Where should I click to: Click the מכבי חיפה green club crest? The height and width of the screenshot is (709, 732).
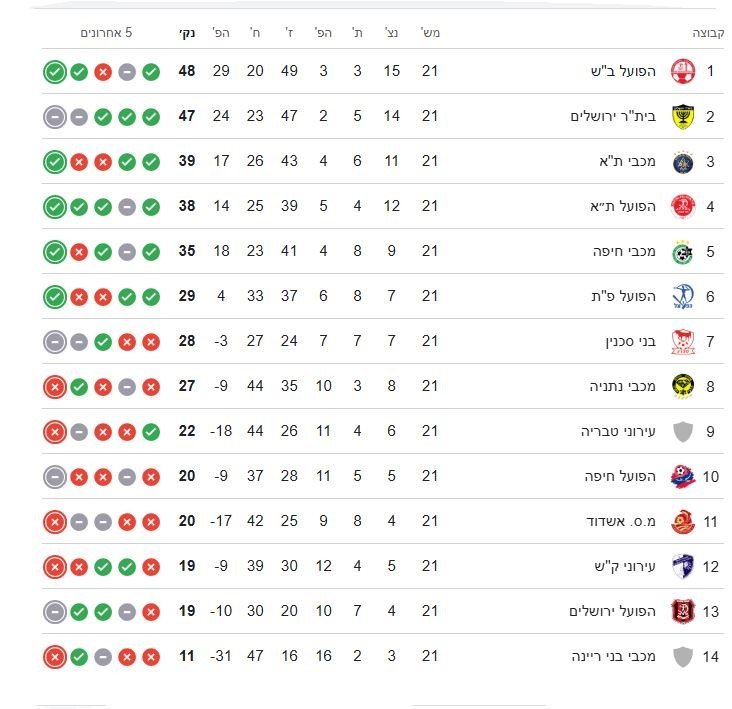tap(683, 251)
